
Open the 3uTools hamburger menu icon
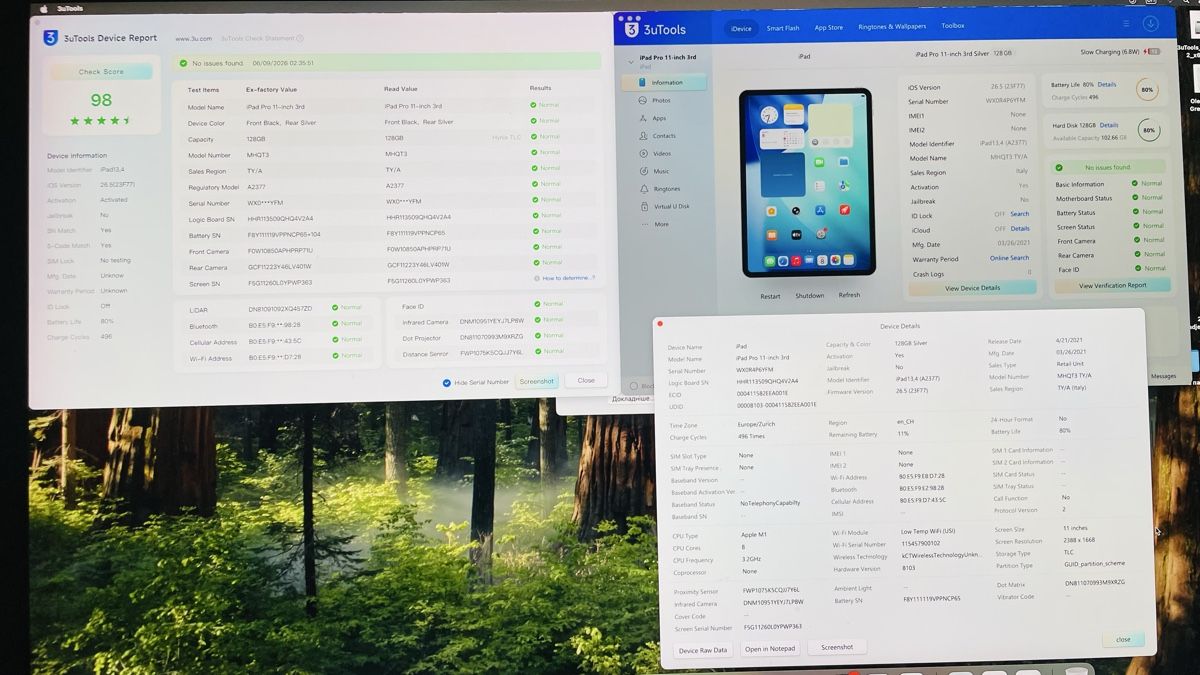pos(1127,23)
